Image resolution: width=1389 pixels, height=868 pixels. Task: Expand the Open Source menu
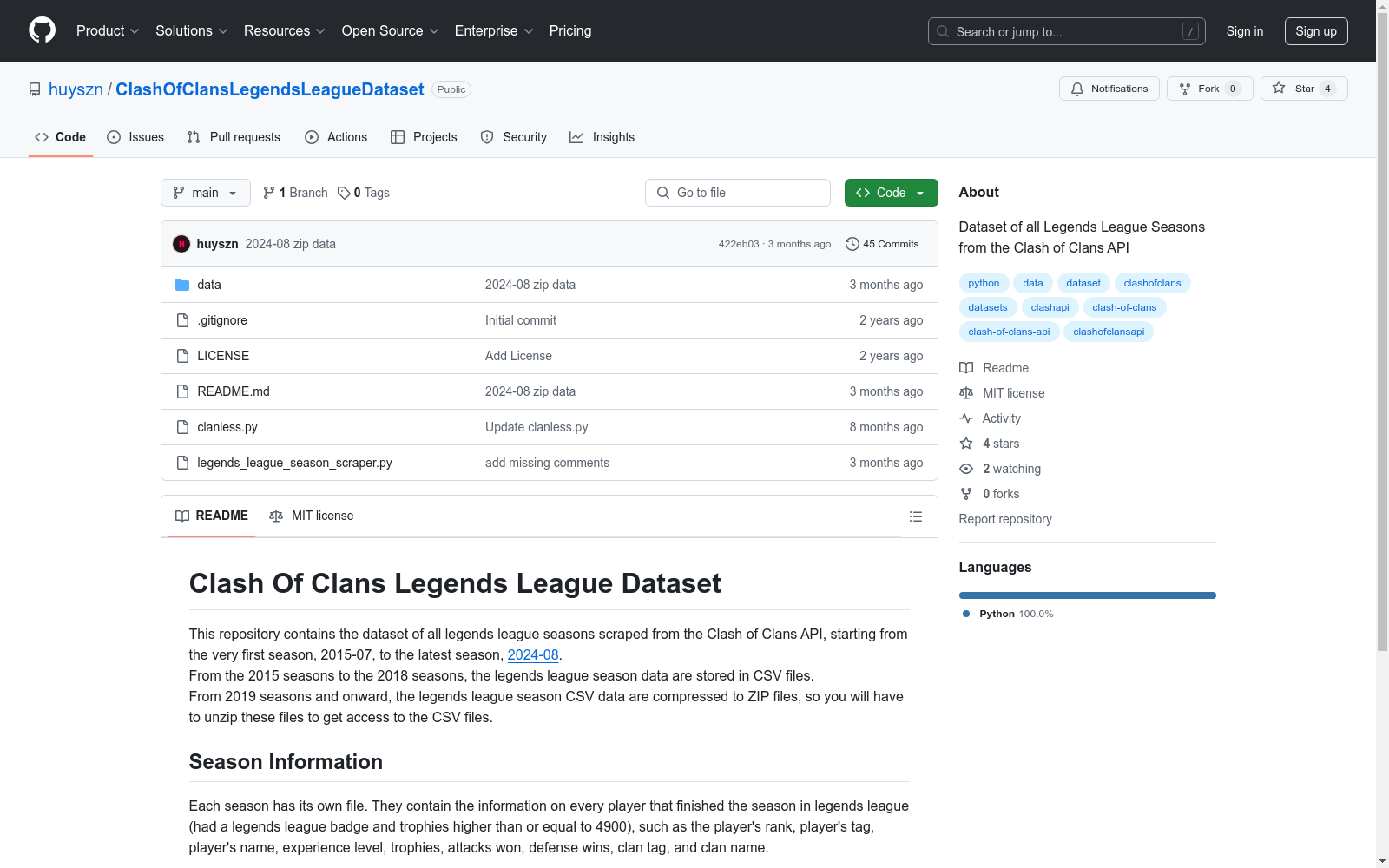click(391, 31)
